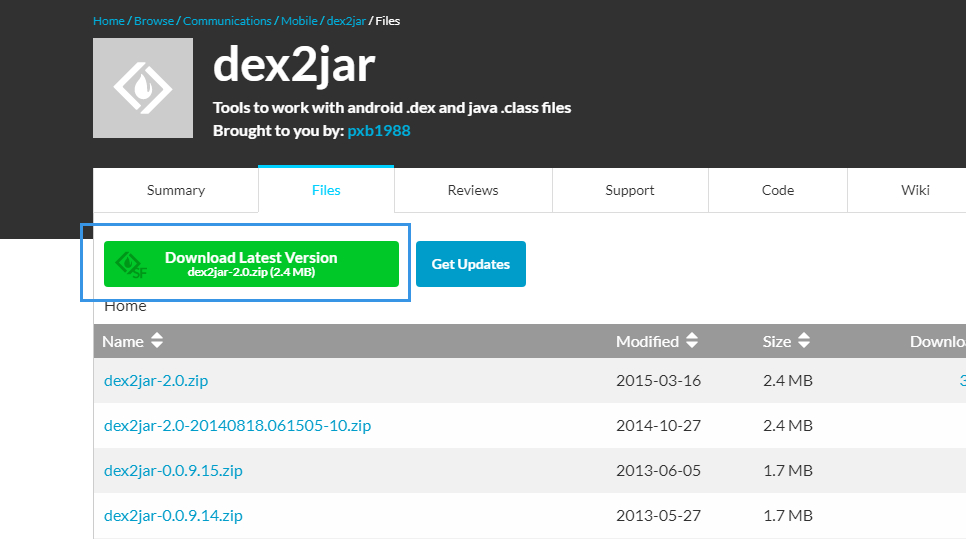Image resolution: width=966 pixels, height=539 pixels.
Task: Sort the table by Size column arrows
Action: [x=803, y=341]
